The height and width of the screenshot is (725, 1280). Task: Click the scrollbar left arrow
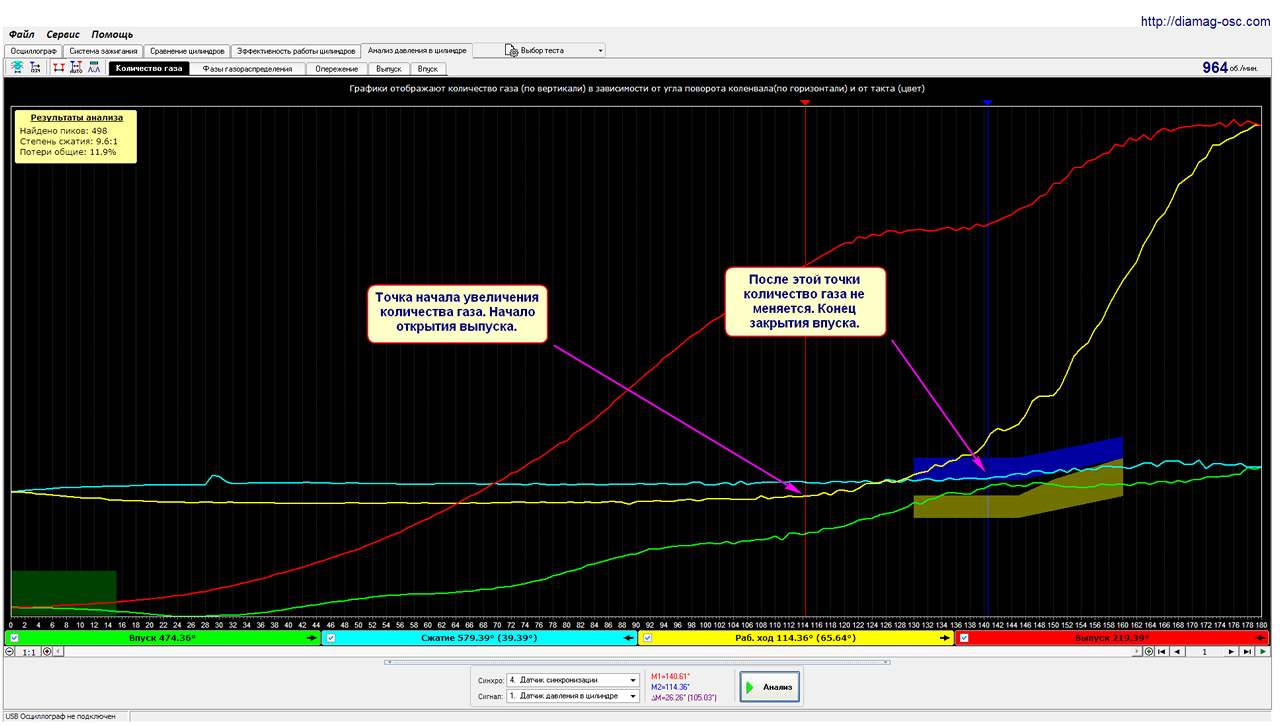[59, 651]
